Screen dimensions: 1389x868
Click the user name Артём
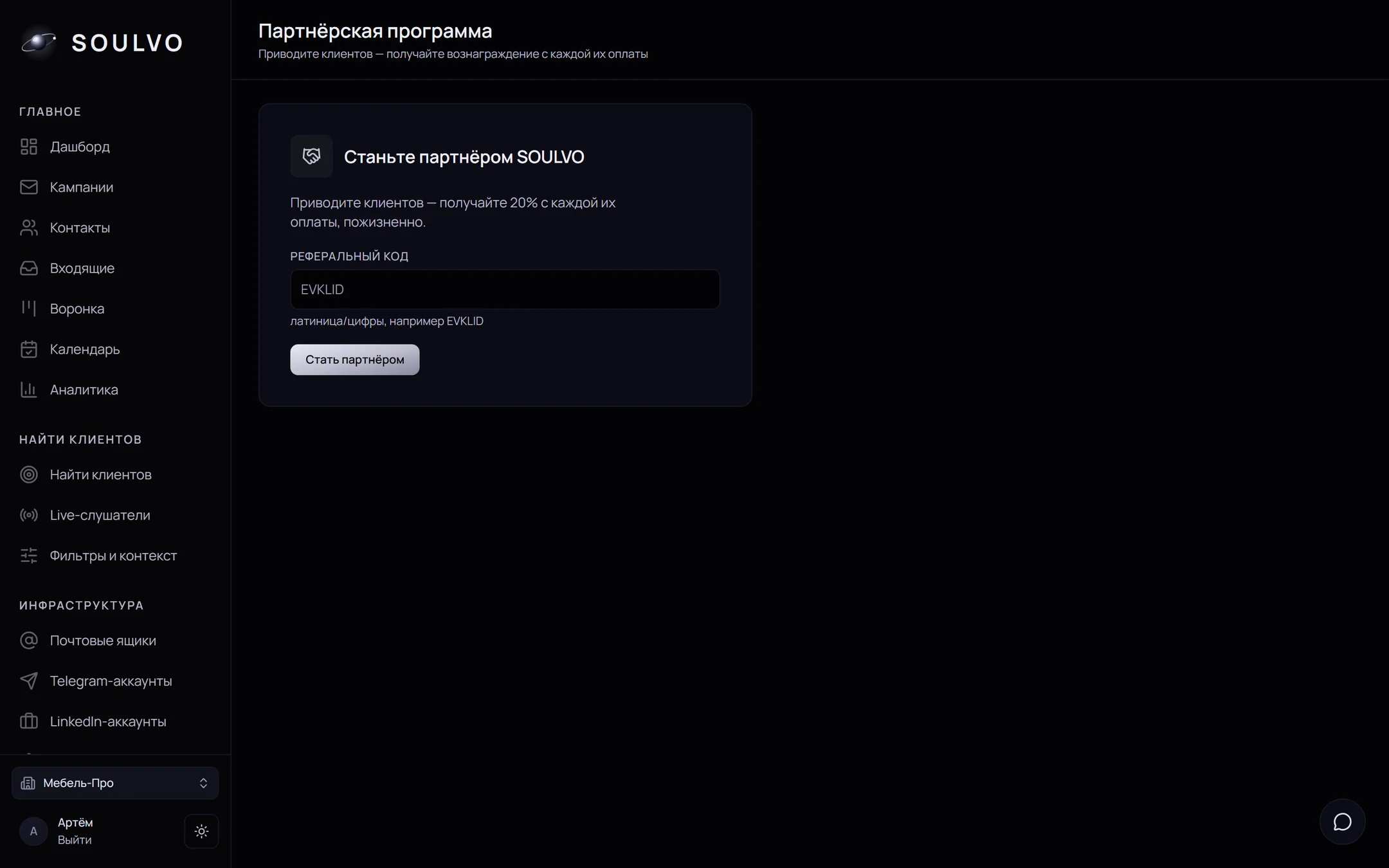pos(75,822)
